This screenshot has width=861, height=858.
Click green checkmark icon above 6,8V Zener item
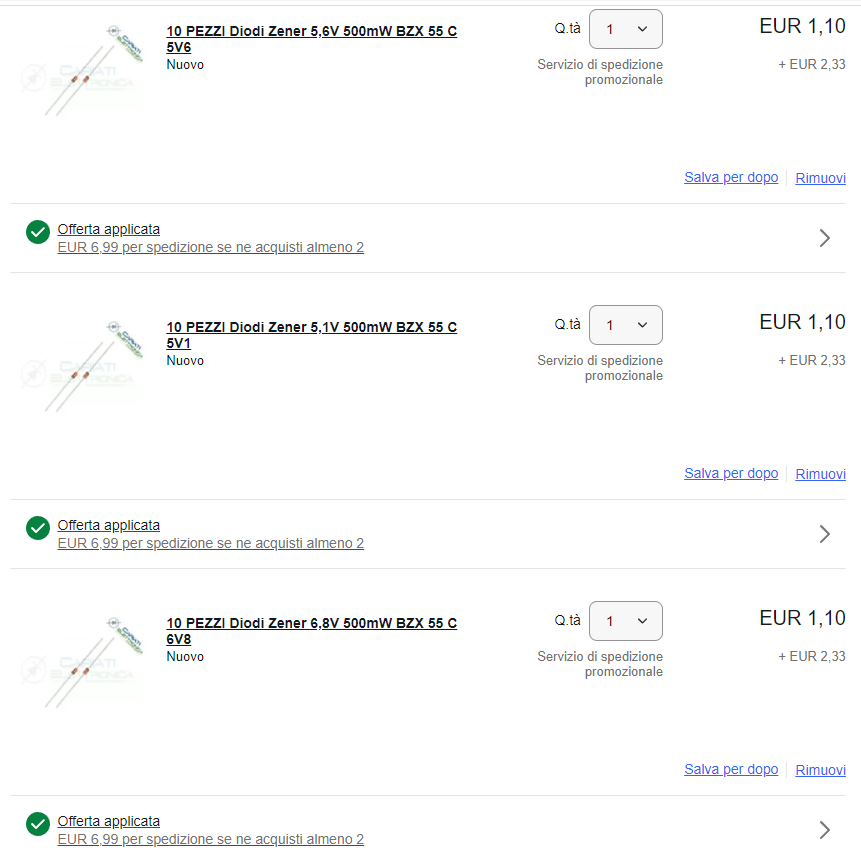tap(38, 528)
